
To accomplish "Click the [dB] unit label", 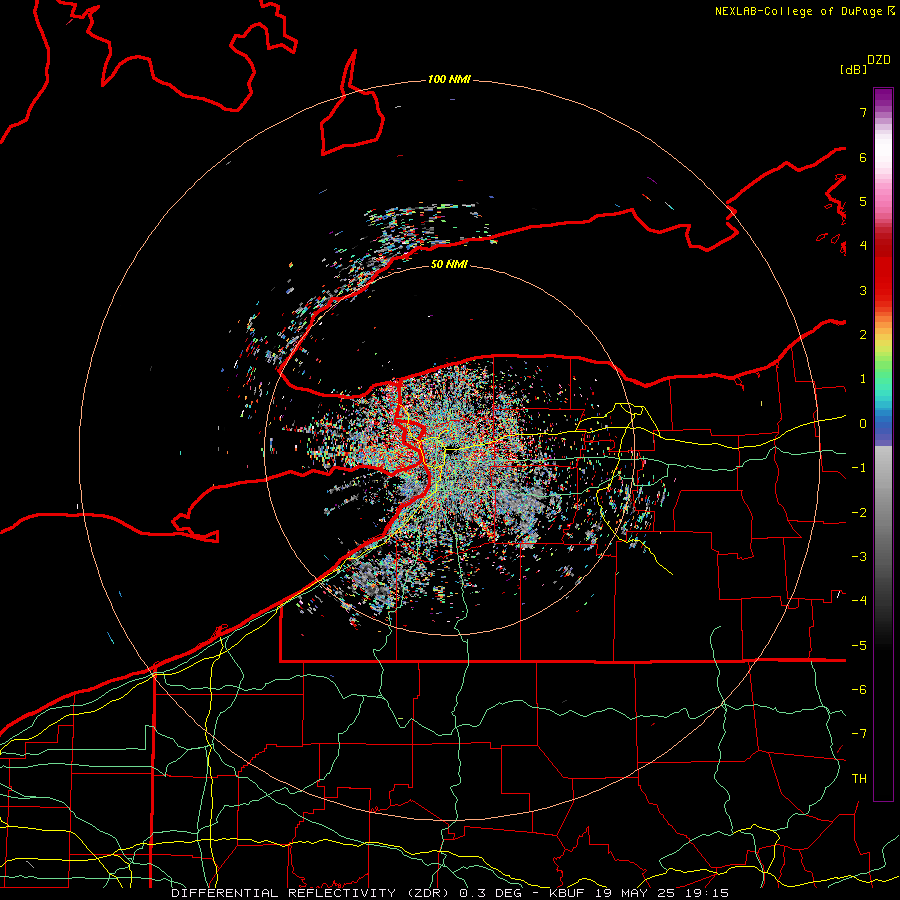I will (854, 70).
